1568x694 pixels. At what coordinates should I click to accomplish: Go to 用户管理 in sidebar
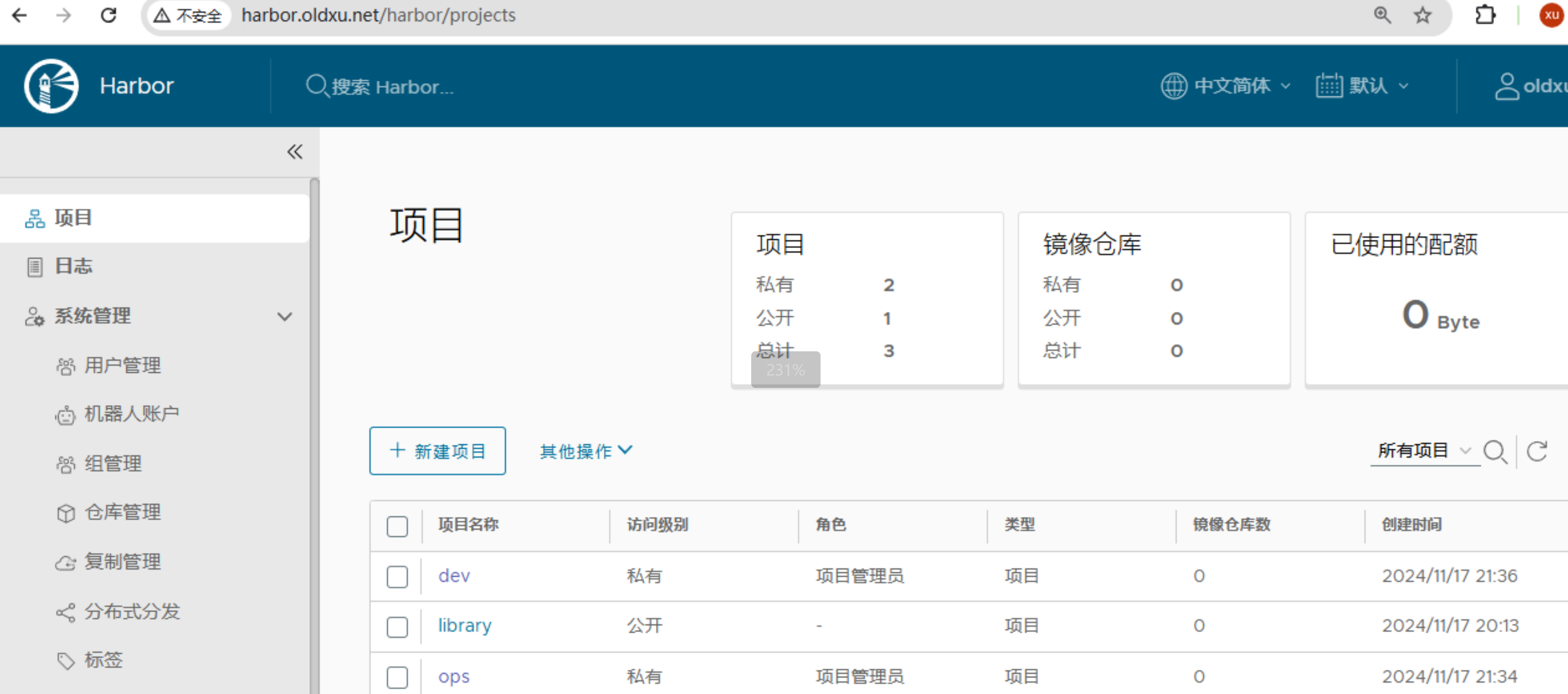point(122,366)
